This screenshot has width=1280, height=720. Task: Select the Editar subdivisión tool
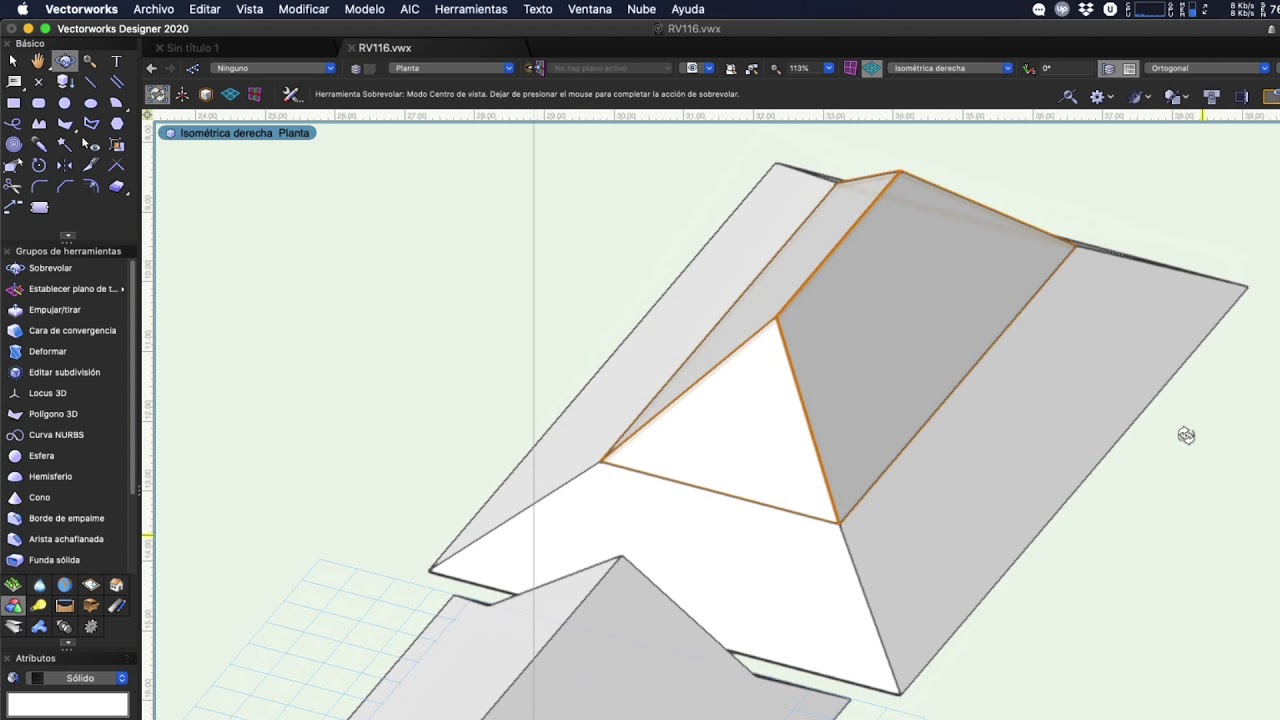(x=66, y=372)
